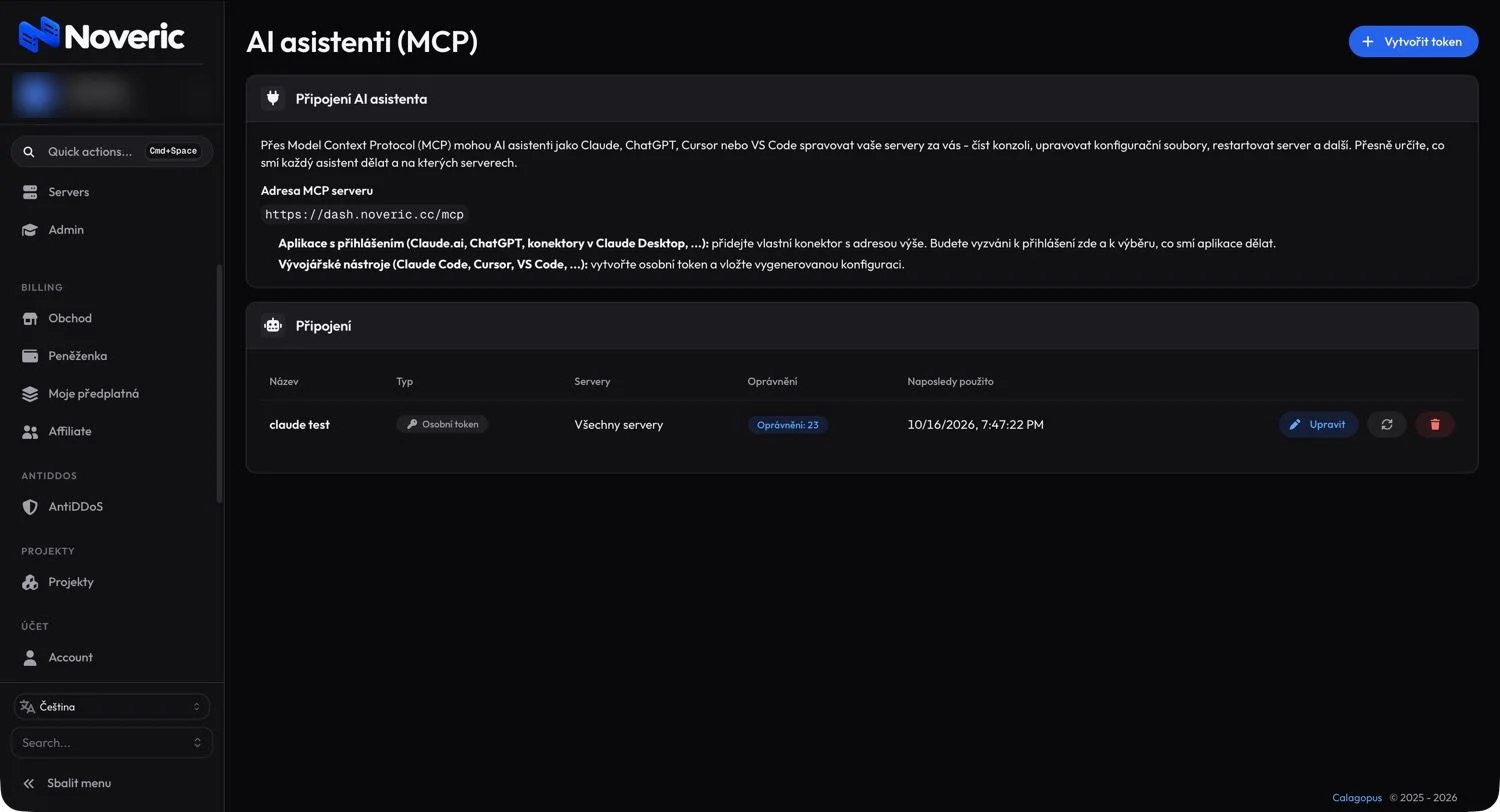Screen dimensions: 1500x812
Task: Click the last-used timestamp 10/16/2026, 7:47:22 PM
Action: coord(975,425)
